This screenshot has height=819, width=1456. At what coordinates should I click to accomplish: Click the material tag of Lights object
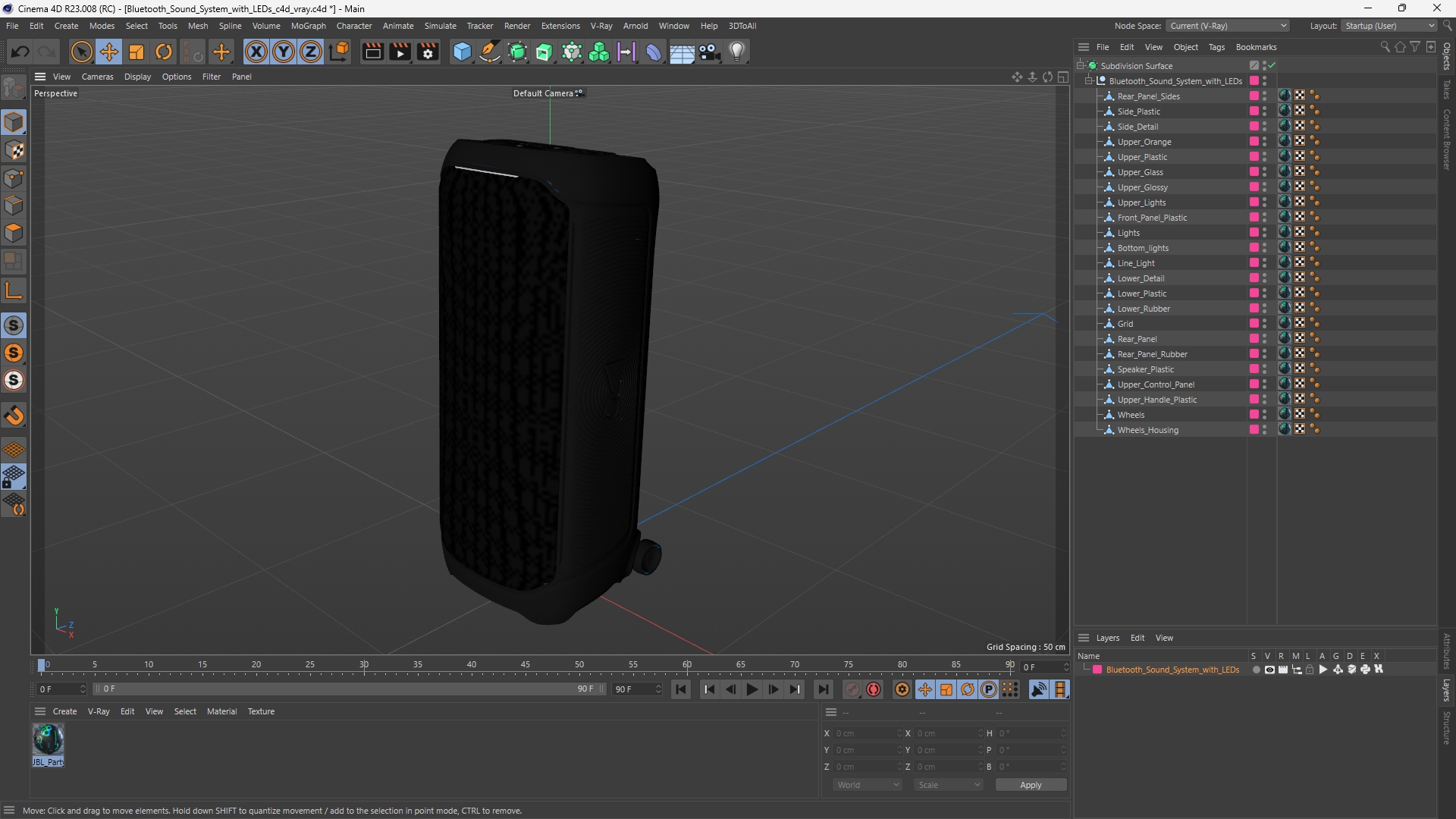[1285, 233]
